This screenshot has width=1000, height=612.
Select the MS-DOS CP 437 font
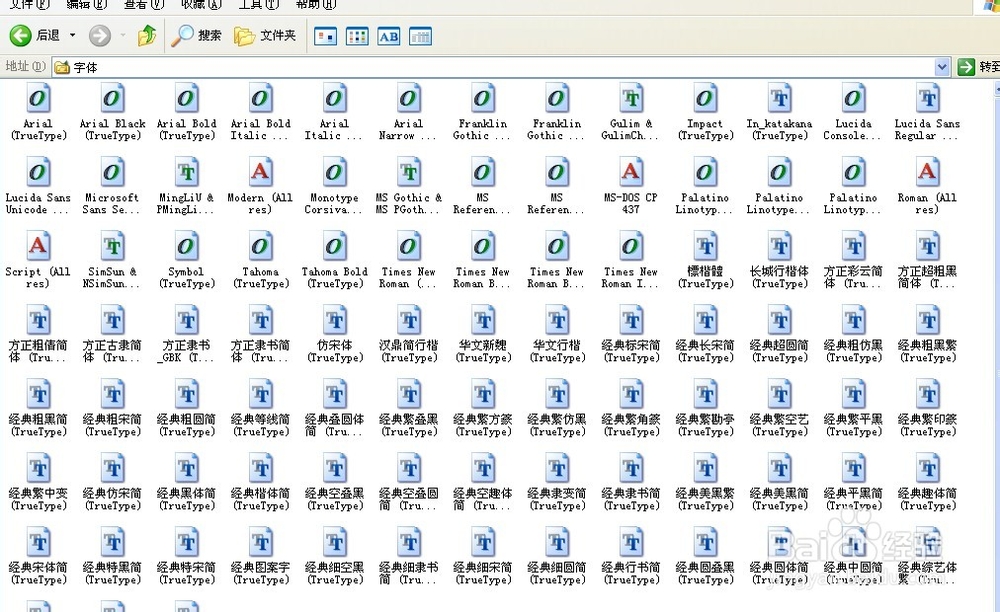[x=631, y=186]
